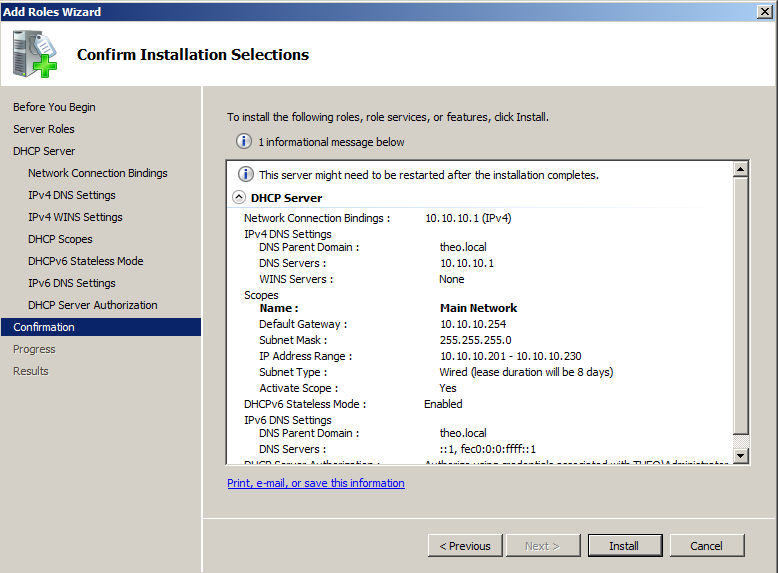Click the scrollbar down arrow
This screenshot has width=778, height=573.
pos(740,455)
